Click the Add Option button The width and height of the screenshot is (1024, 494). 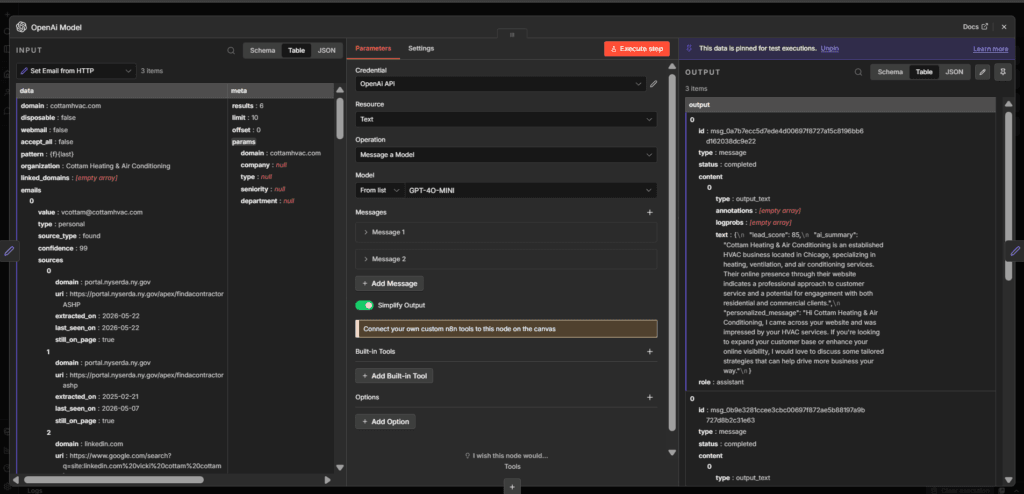coord(385,421)
